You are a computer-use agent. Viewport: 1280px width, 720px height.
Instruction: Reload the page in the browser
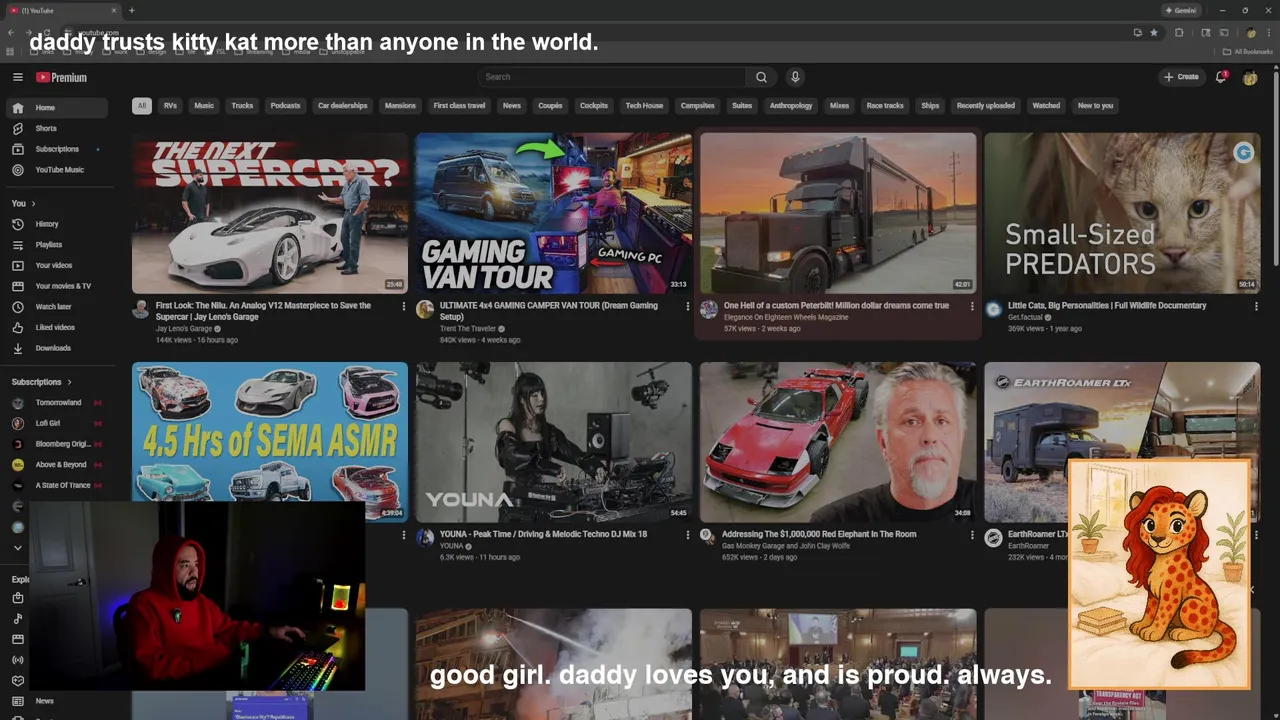(46, 33)
